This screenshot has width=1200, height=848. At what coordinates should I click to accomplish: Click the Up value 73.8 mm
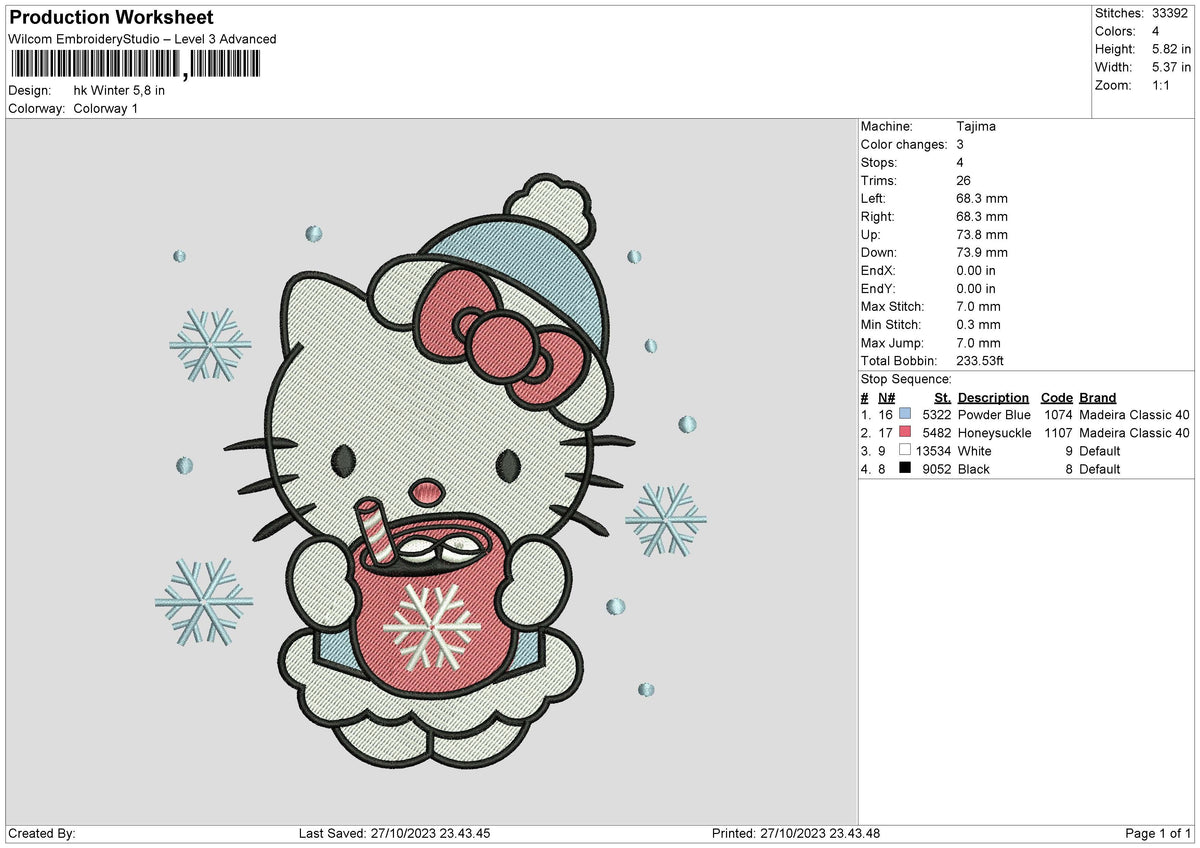point(982,234)
